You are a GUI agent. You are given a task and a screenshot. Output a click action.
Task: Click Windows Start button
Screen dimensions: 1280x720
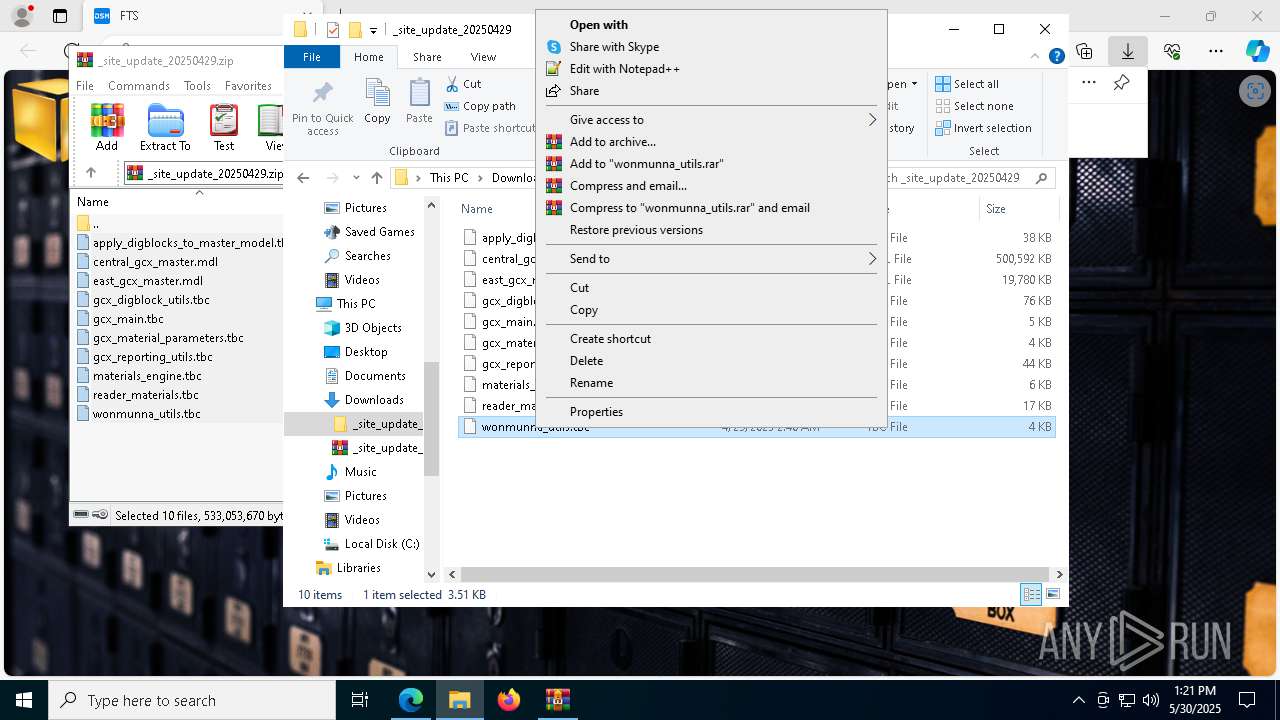23,700
